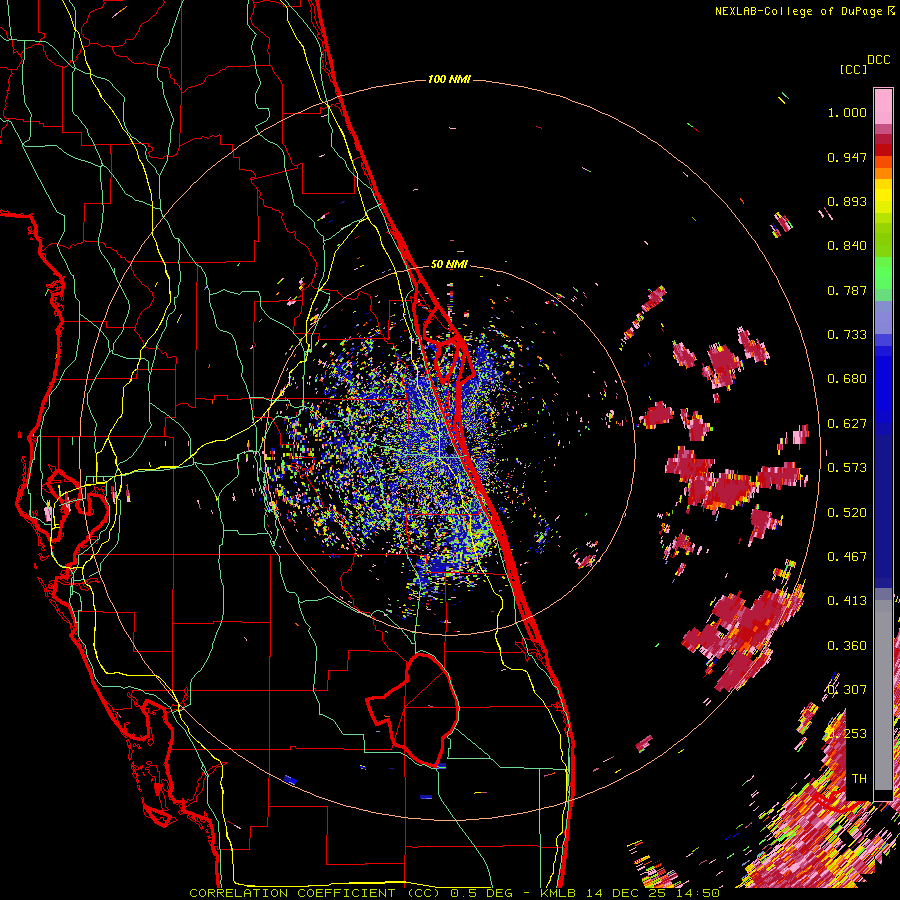Click the 0.680 scale value

[847, 379]
